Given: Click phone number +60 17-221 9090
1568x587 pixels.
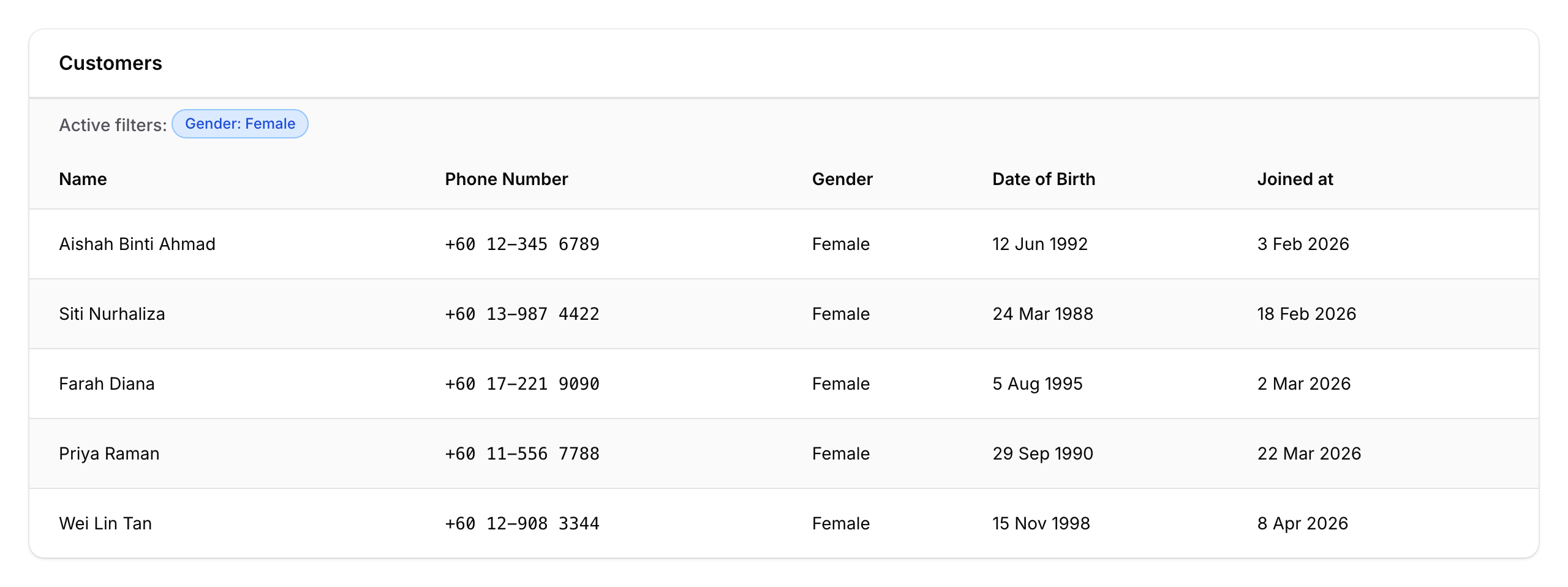Looking at the screenshot, I should 522,384.
